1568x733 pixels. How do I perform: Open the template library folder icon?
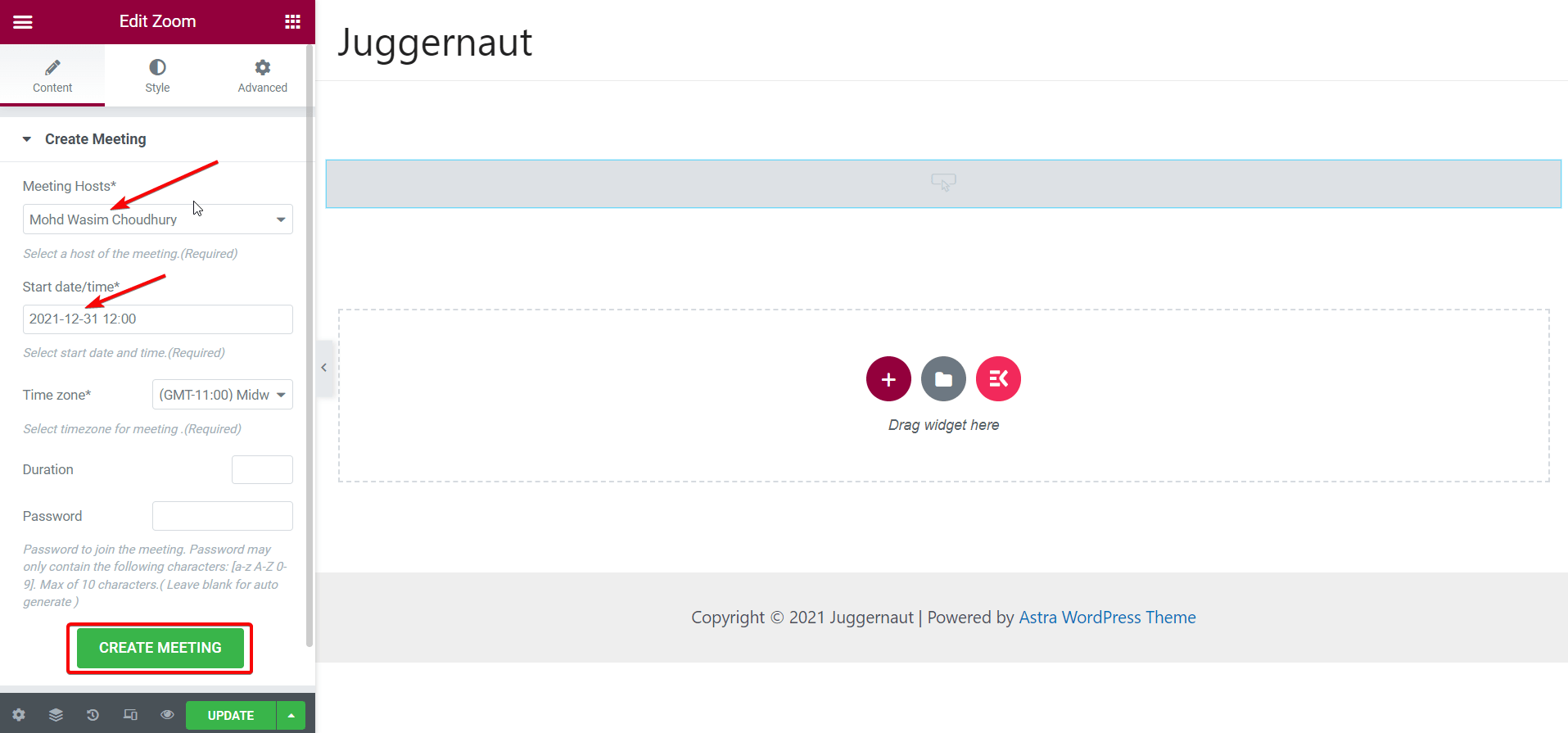click(943, 378)
